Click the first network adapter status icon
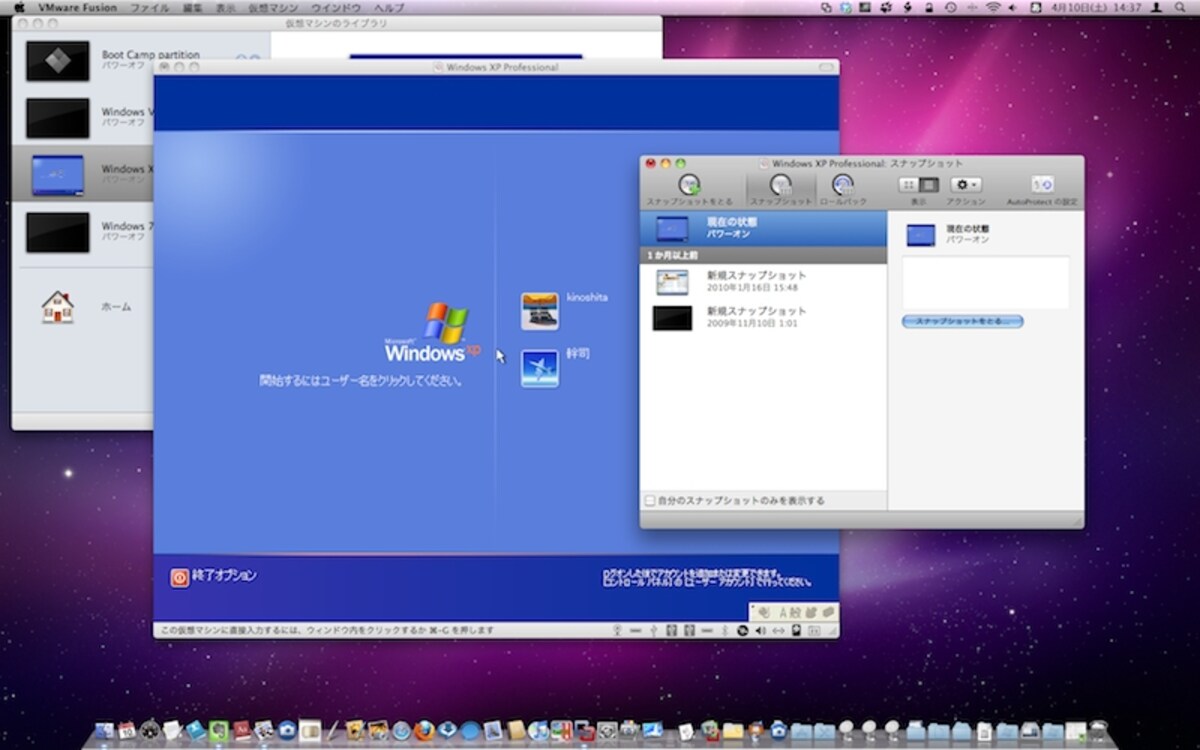This screenshot has height=750, width=1200. [x=671, y=630]
